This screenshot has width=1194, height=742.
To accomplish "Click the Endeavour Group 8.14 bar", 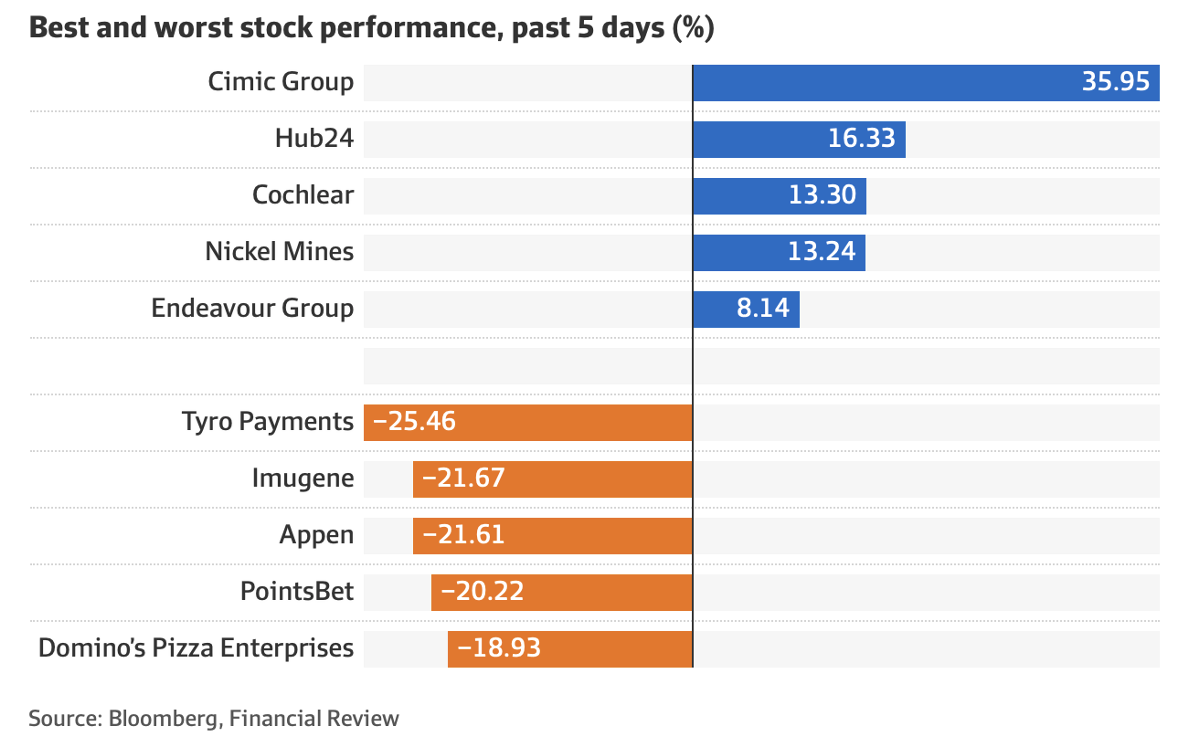I will pyautogui.click(x=746, y=308).
